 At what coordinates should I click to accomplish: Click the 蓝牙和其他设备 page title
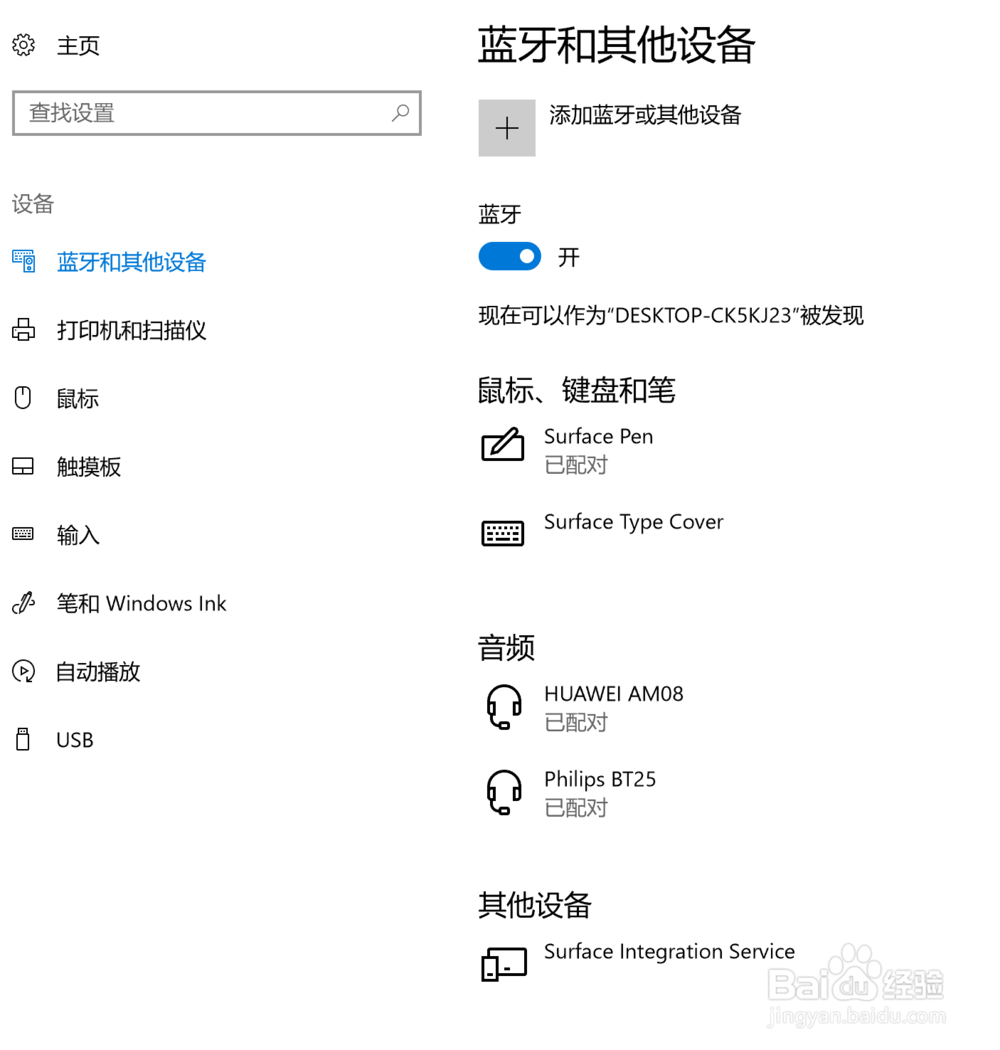pyautogui.click(x=616, y=45)
